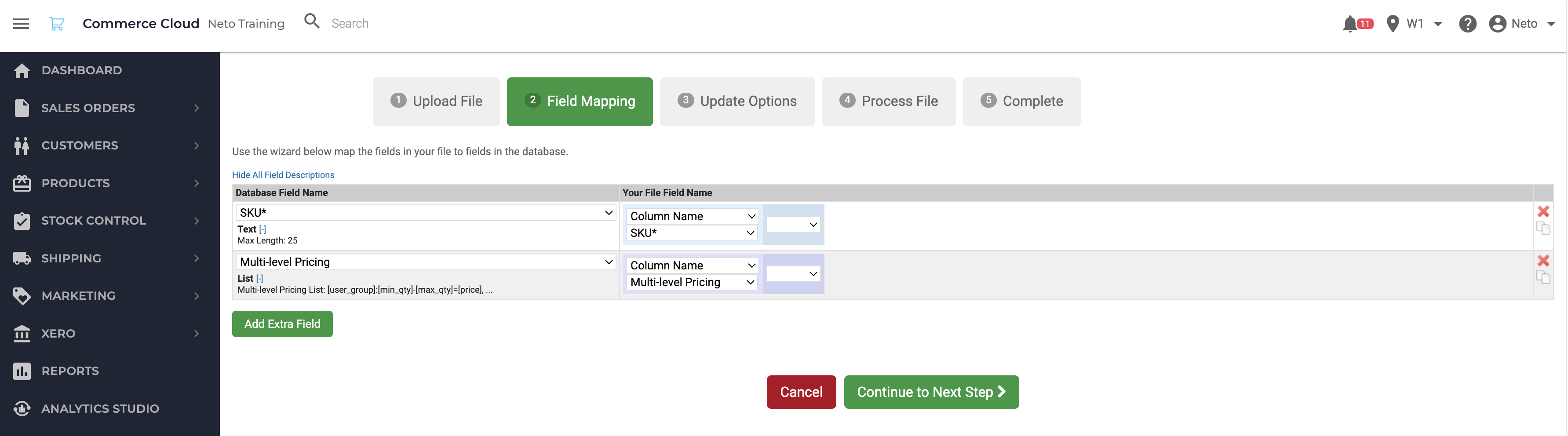The image size is (1568, 436).
Task: Open the SKU* database field dropdown
Action: point(426,212)
